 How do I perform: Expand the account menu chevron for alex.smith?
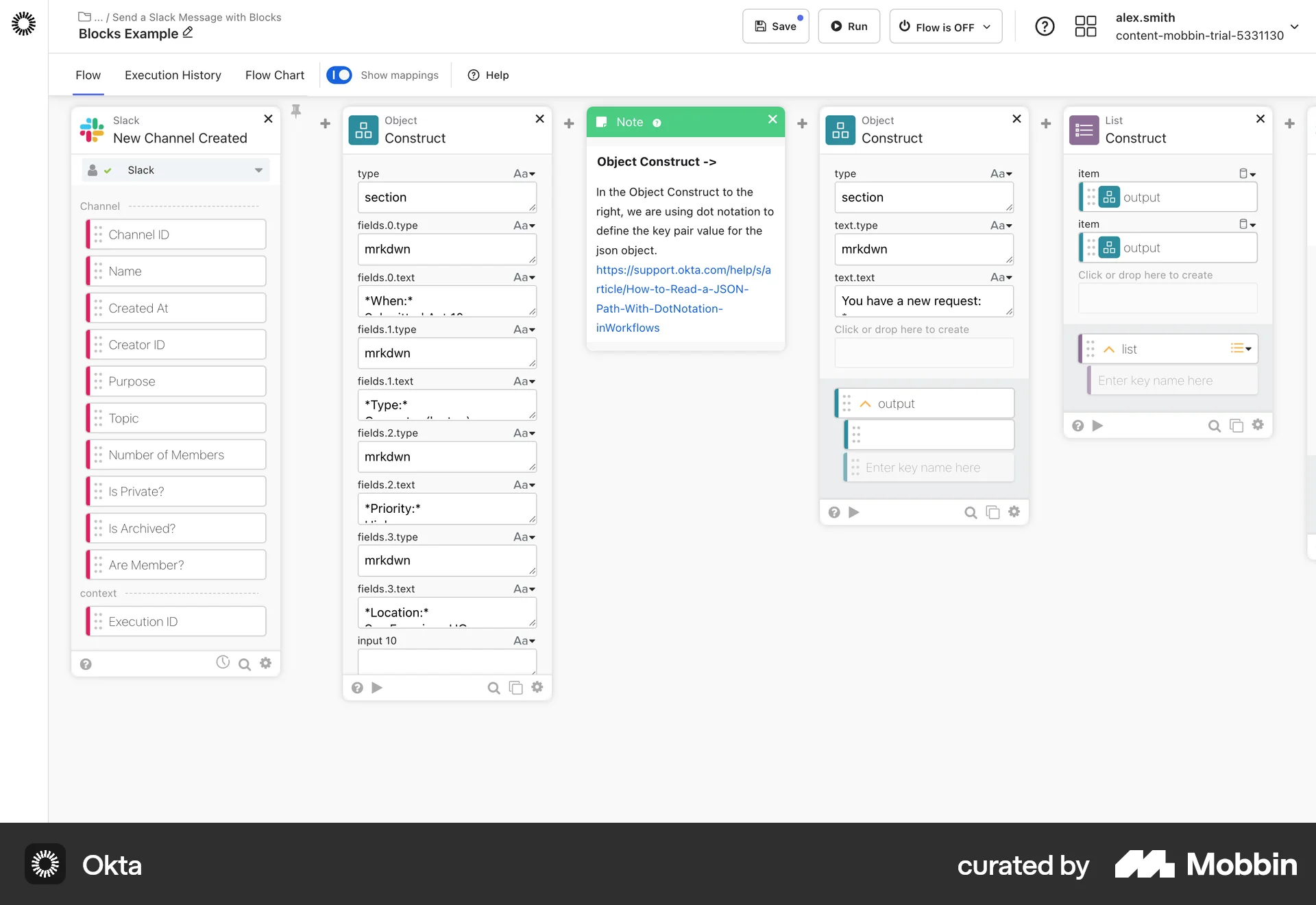tap(1295, 27)
